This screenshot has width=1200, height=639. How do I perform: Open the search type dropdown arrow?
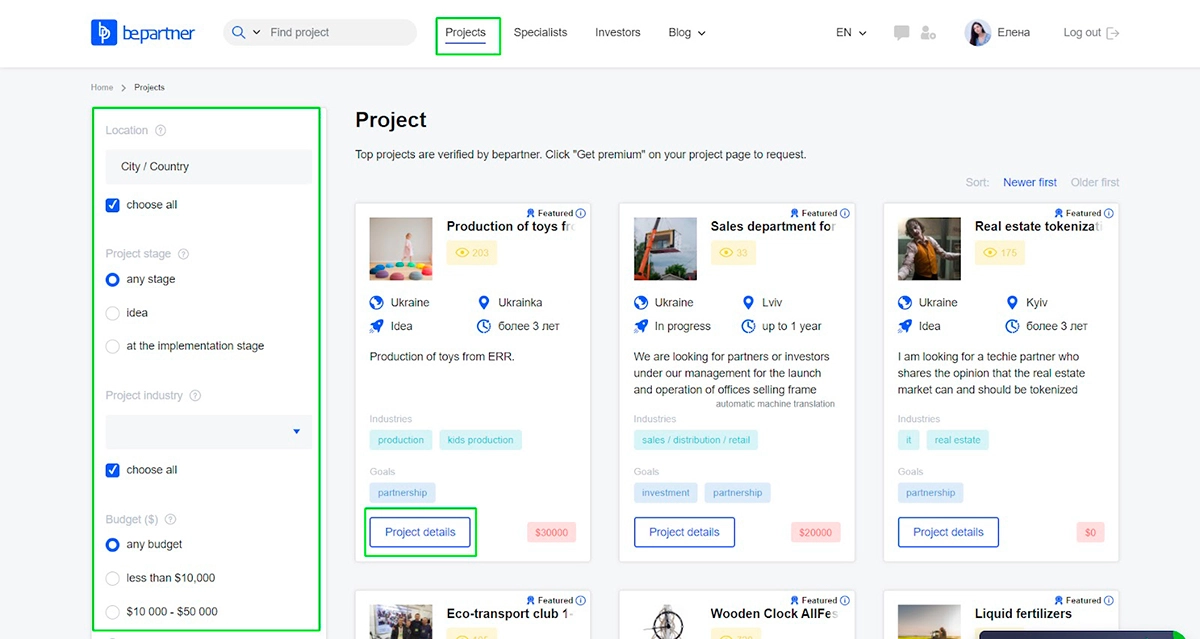tap(256, 33)
